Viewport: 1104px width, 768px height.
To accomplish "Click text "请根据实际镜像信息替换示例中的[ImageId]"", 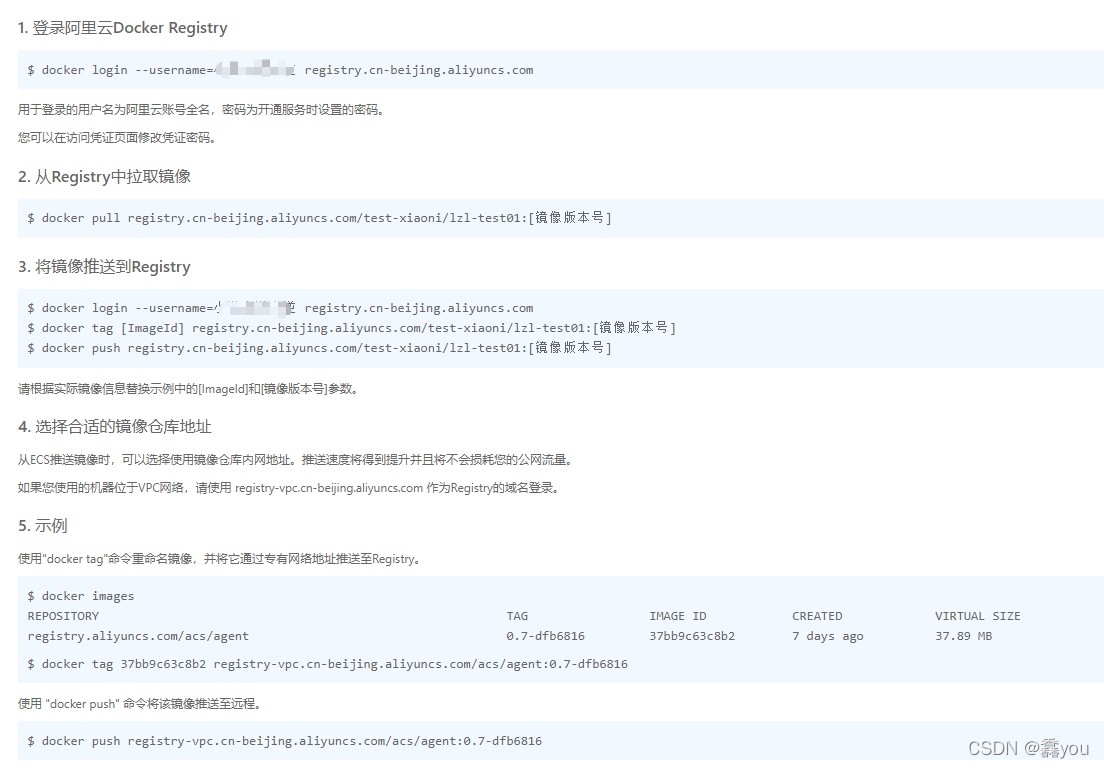I will 132,389.
